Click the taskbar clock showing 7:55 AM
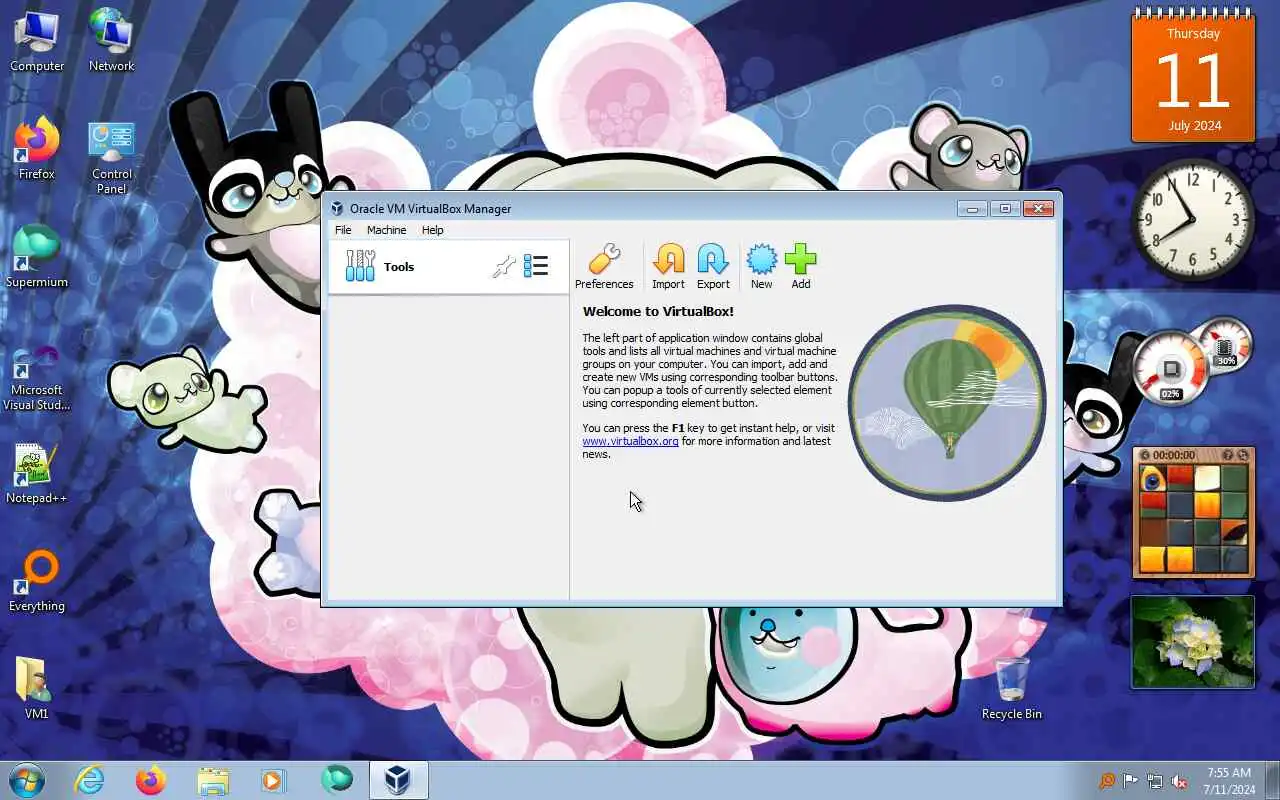Viewport: 1280px width, 800px height. [1229, 780]
